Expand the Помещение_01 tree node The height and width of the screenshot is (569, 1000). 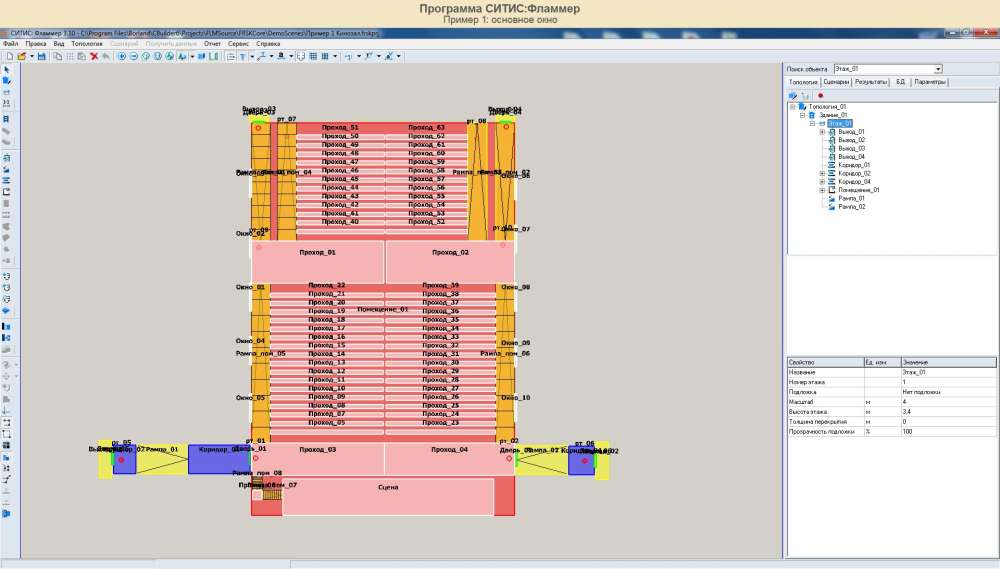(822, 189)
